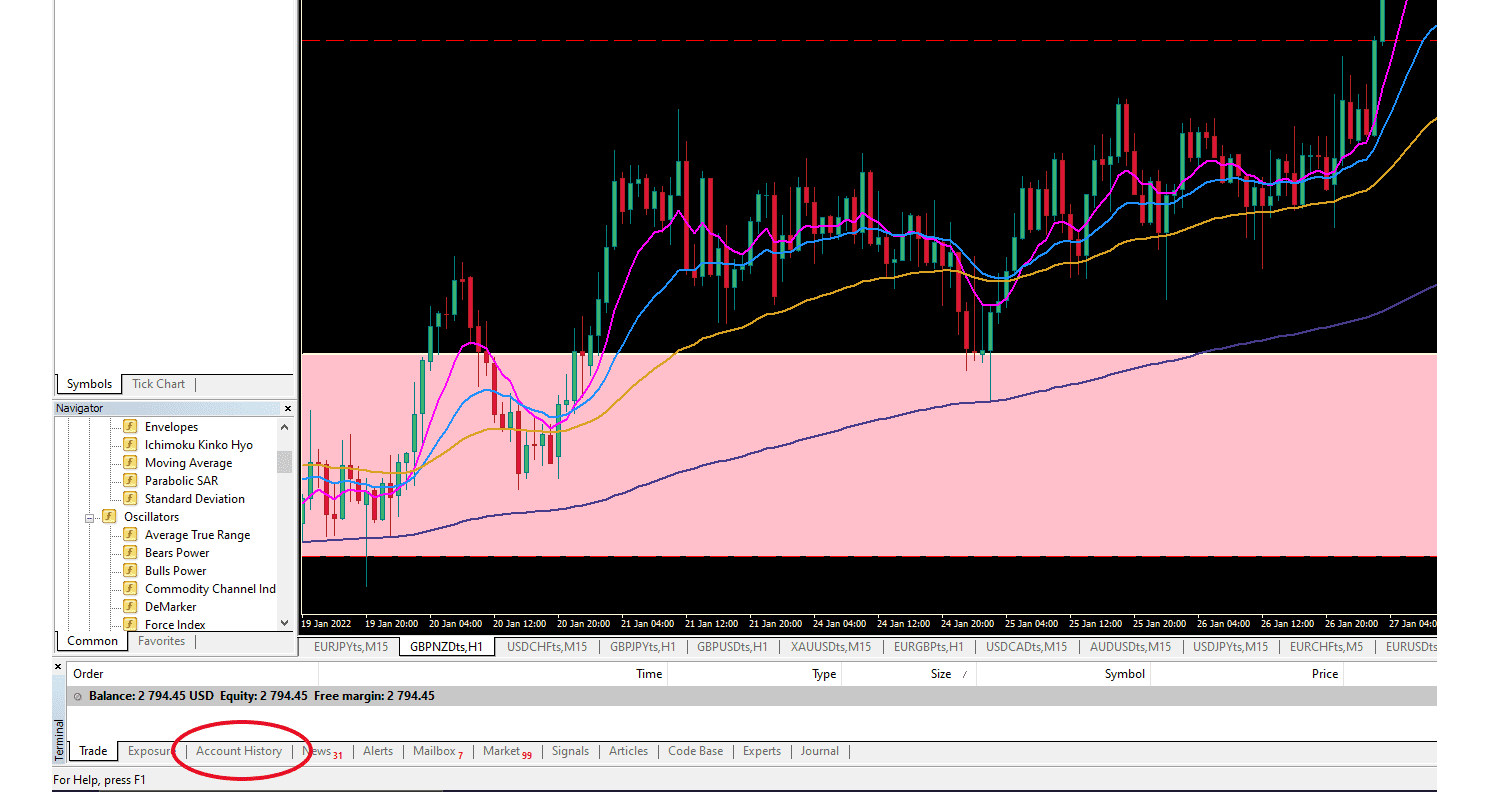Click the Parabolic SAR indicator icon
1488x792 pixels.
coord(130,481)
